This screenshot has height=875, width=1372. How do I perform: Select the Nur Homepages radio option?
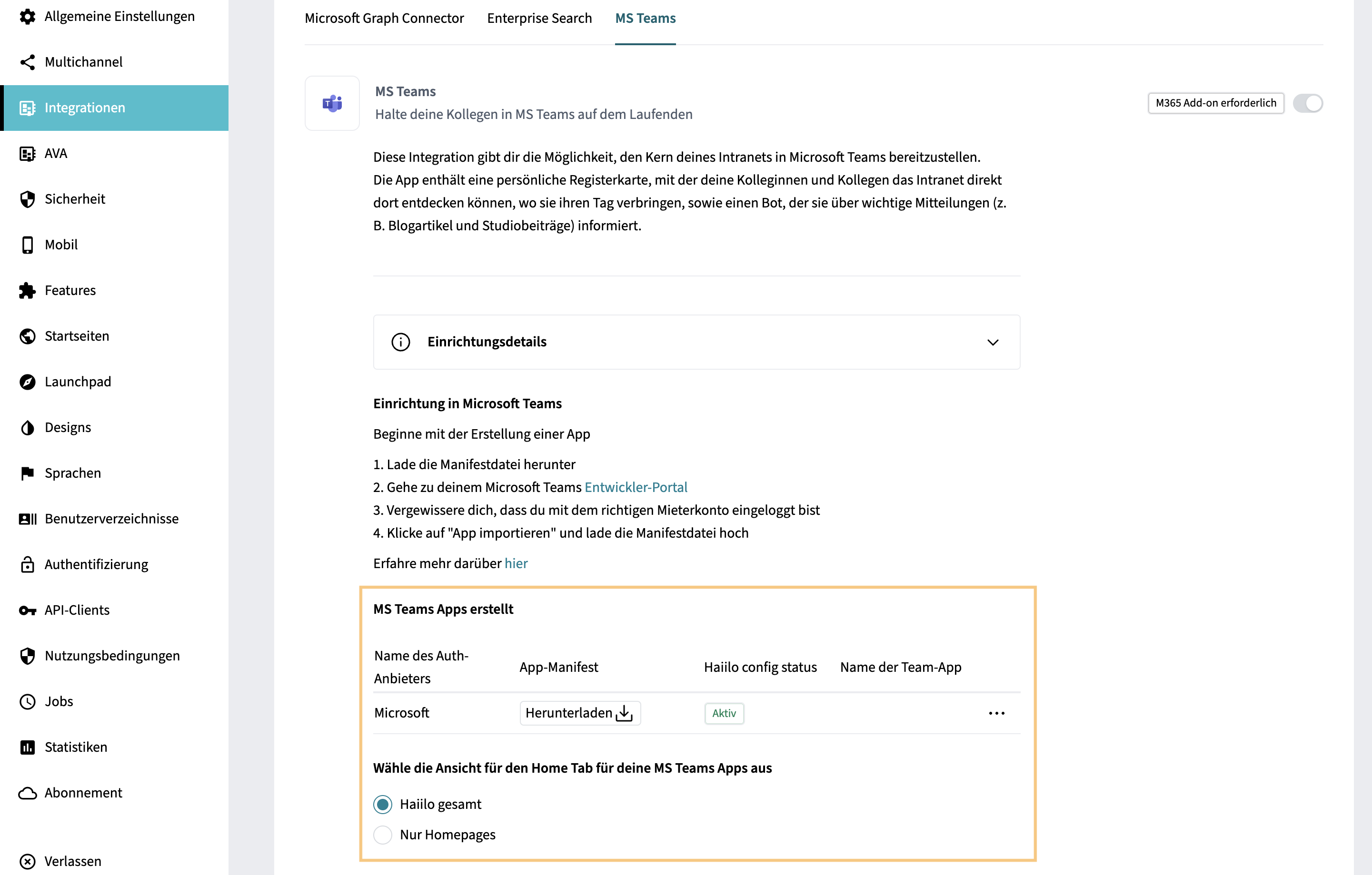pyautogui.click(x=382, y=835)
